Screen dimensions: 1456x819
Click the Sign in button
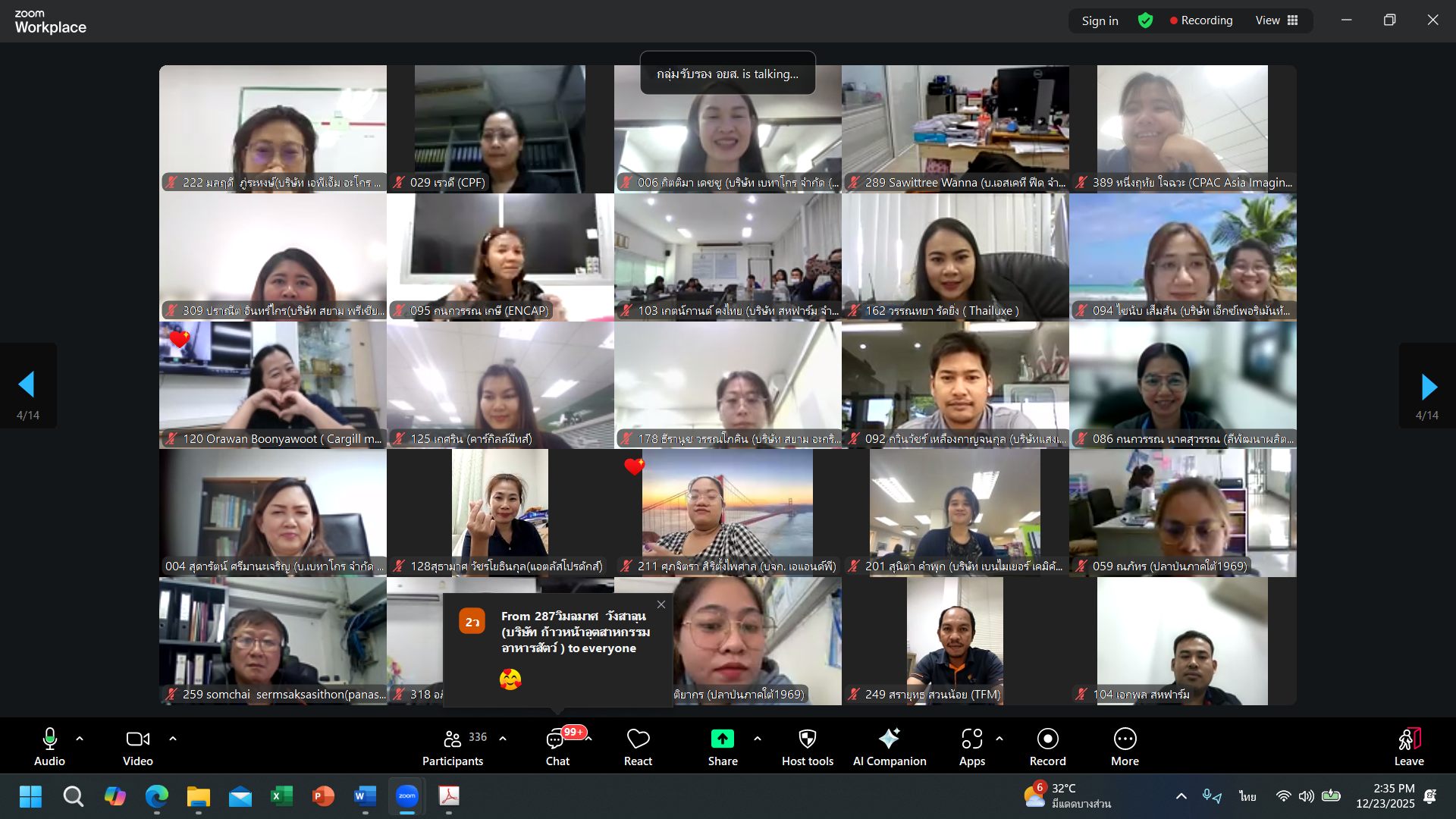click(1100, 20)
